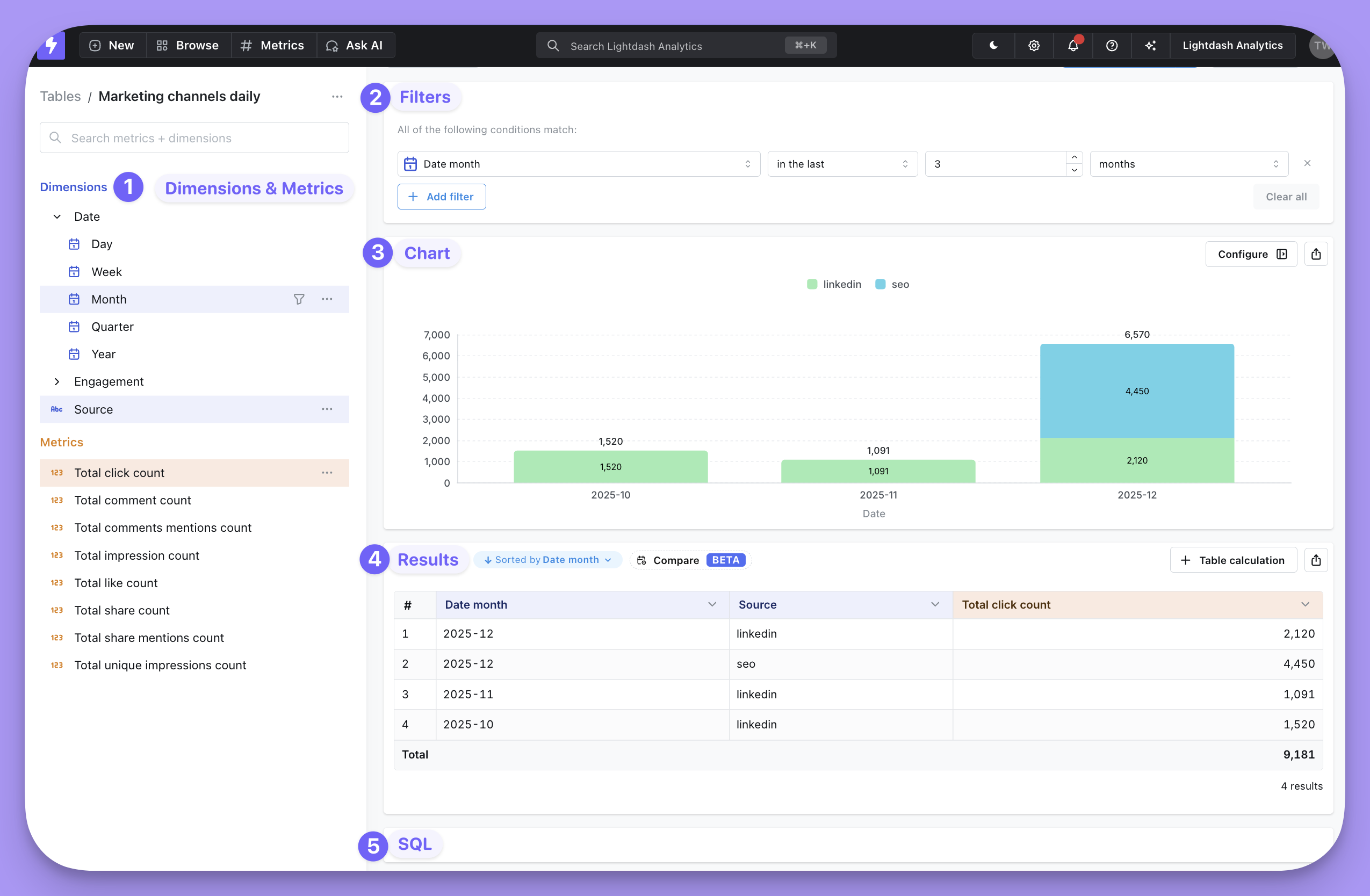This screenshot has height=896, width=1370.
Task: Toggle seo series in chart legend
Action: point(892,284)
